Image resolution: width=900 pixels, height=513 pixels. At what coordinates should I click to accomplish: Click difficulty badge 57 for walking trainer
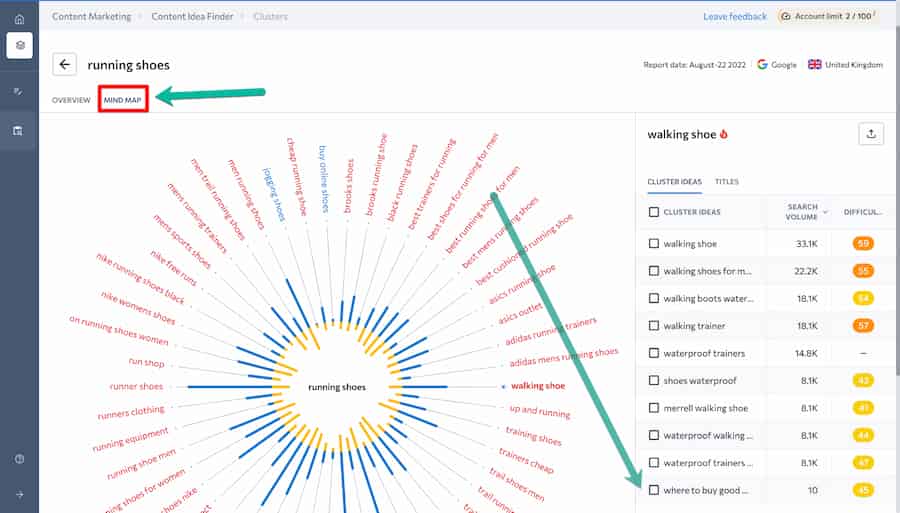[x=863, y=325]
